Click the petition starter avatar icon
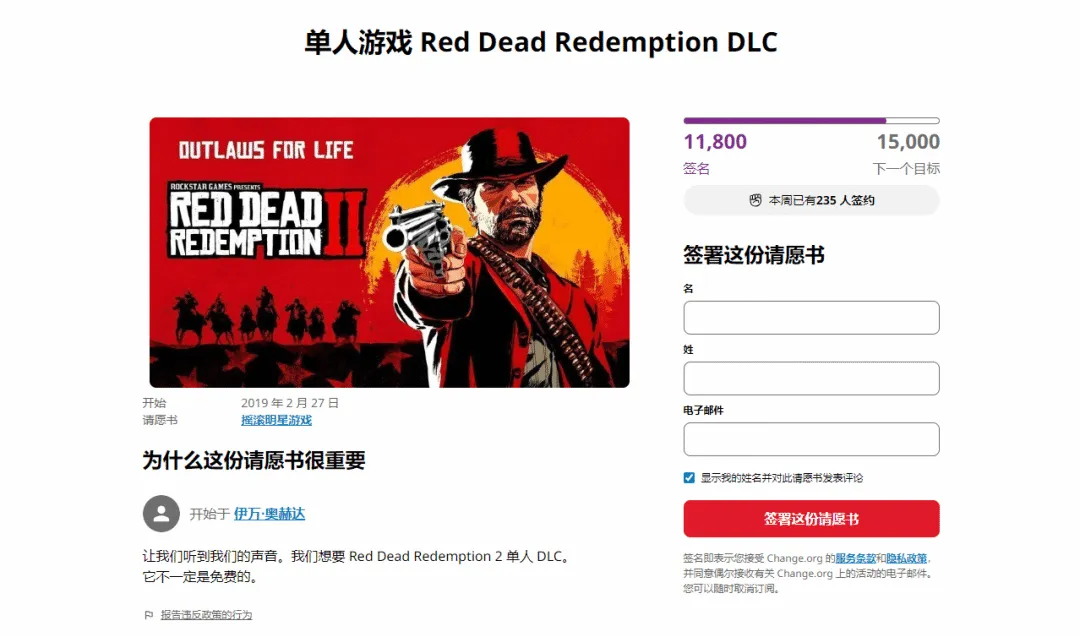Screen dimensions: 1080x637 (161, 513)
